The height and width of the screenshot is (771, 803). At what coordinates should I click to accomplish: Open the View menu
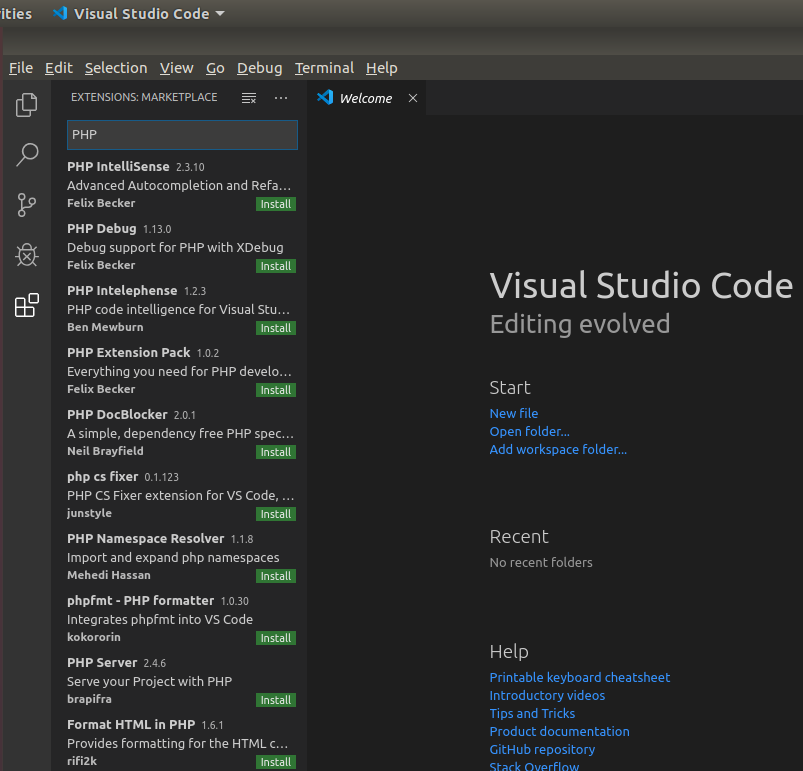(x=176, y=68)
